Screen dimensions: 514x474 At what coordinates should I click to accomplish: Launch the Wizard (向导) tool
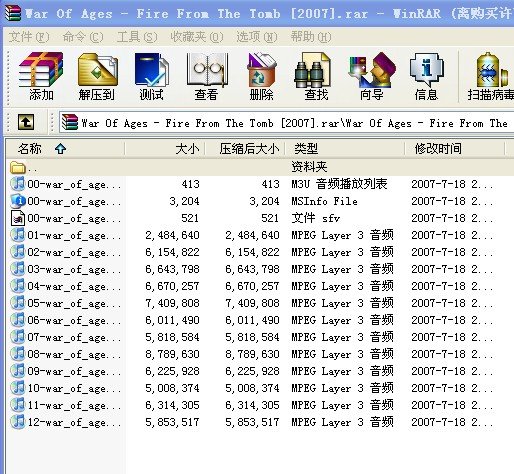[x=372, y=76]
